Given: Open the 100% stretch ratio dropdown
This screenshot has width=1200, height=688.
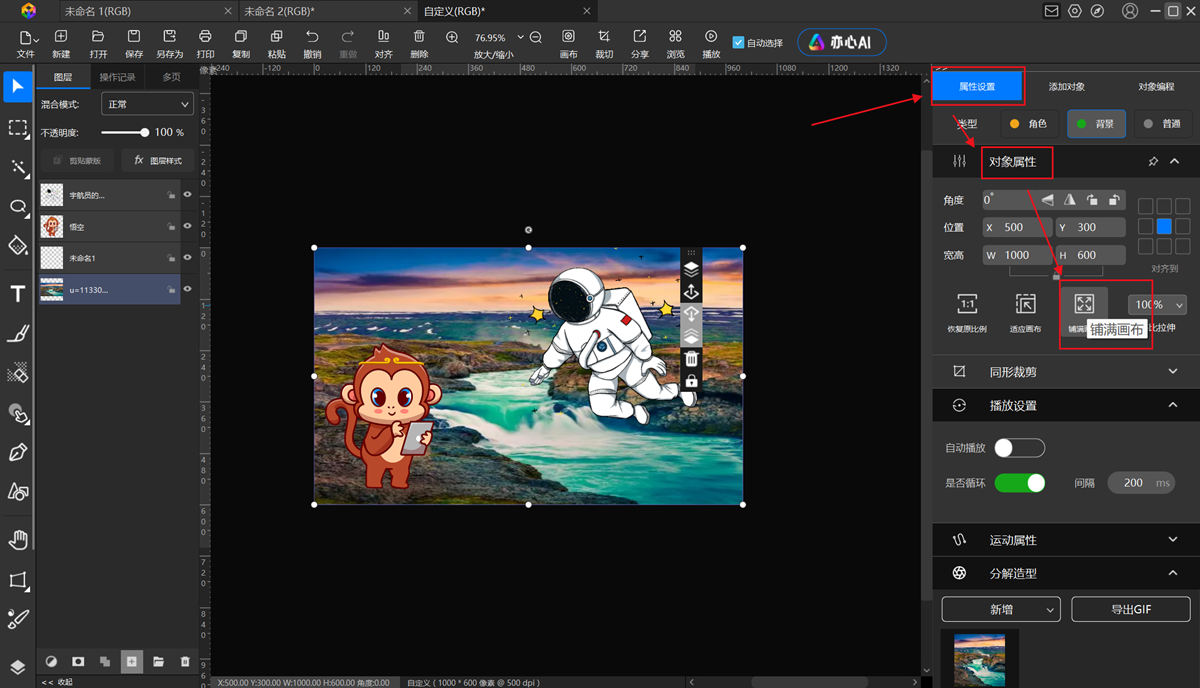Looking at the screenshot, I should (x=1157, y=305).
